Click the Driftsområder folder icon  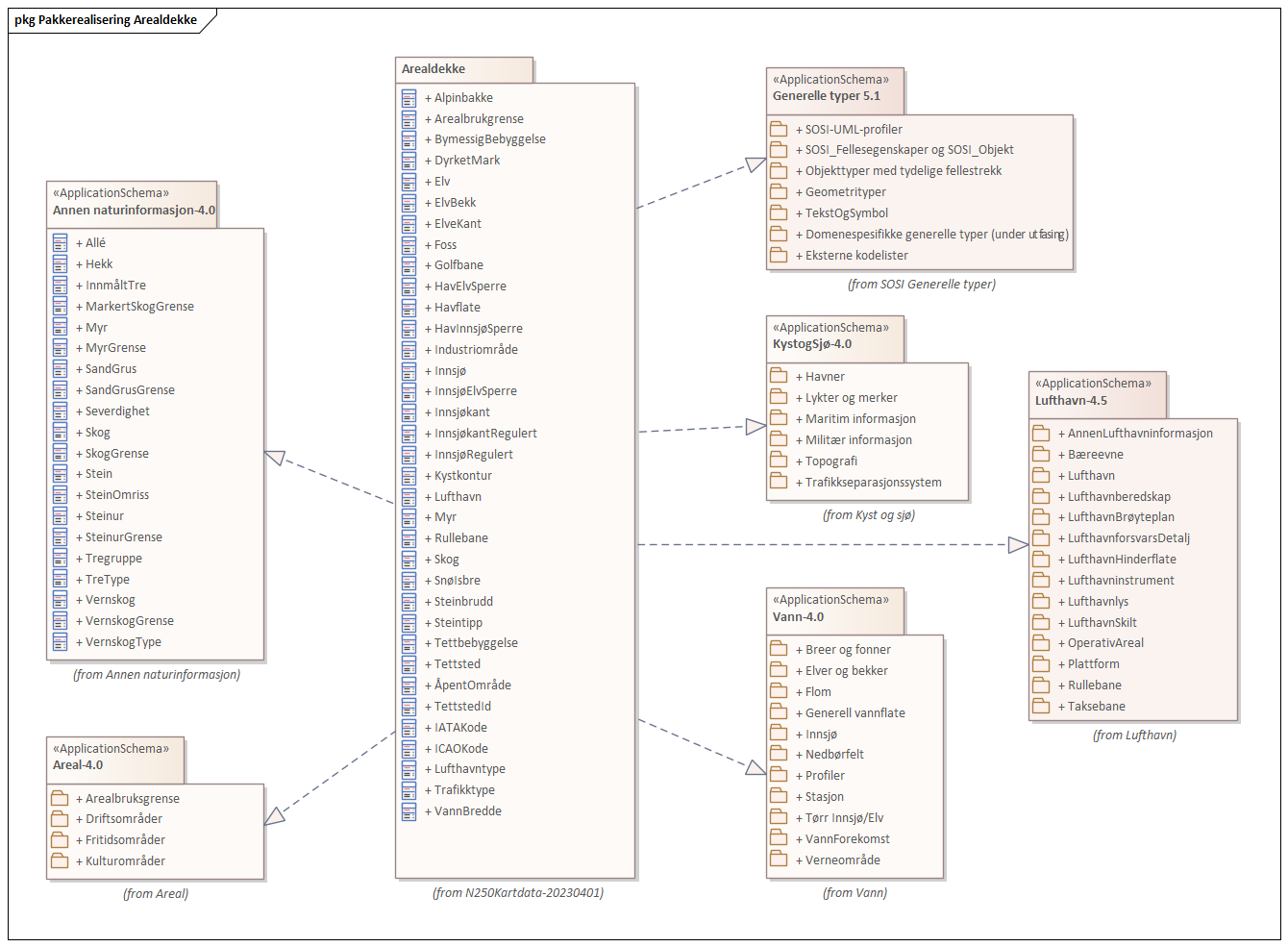pyautogui.click(x=60, y=818)
